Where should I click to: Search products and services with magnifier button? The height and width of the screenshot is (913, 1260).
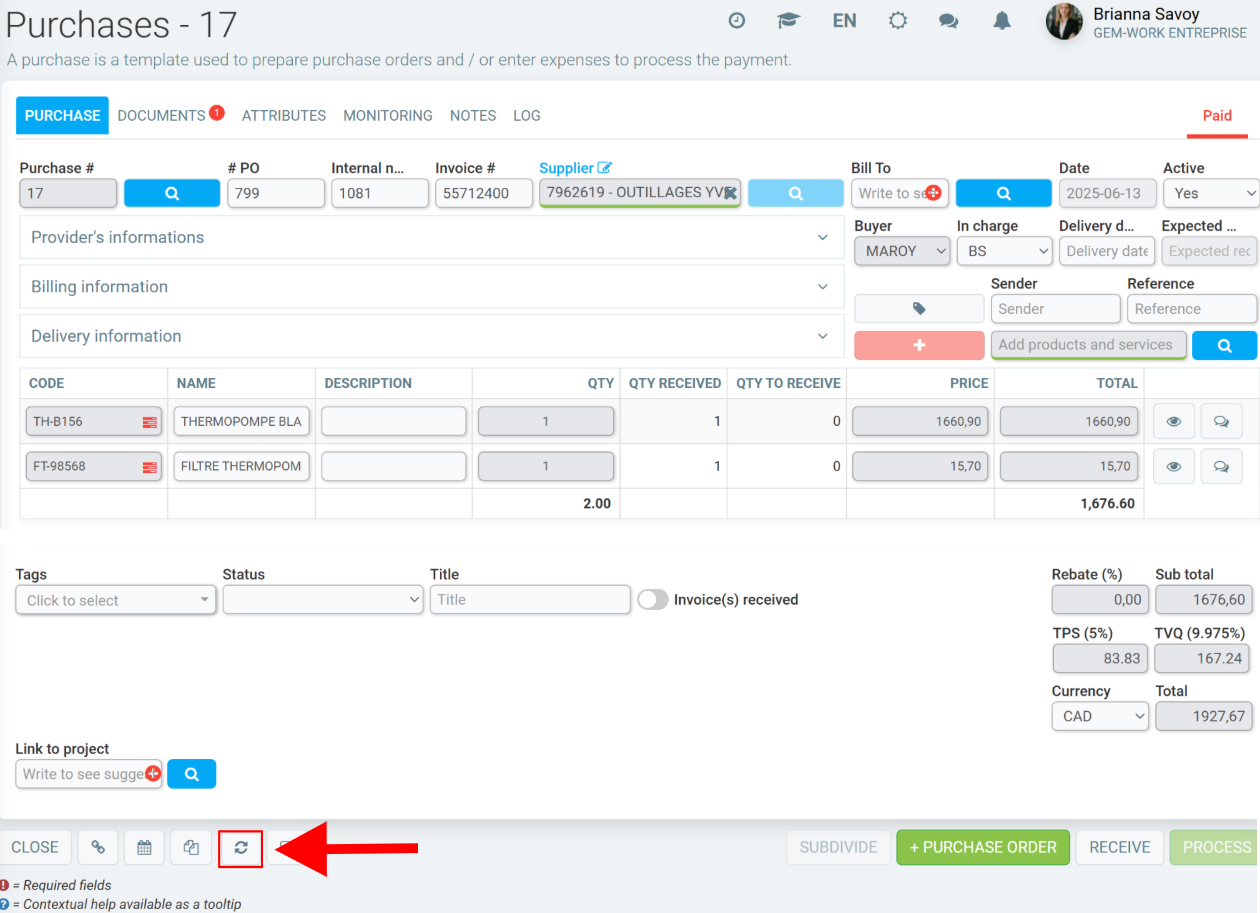(1224, 345)
